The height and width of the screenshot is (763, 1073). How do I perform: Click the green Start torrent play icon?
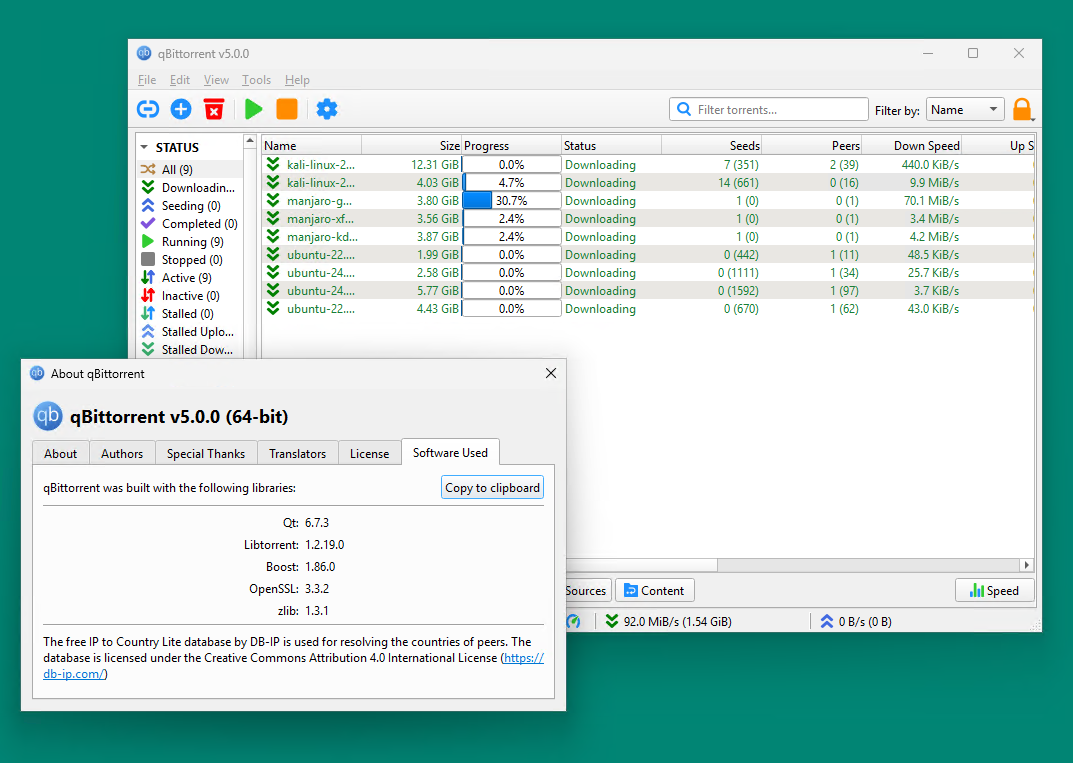(253, 109)
